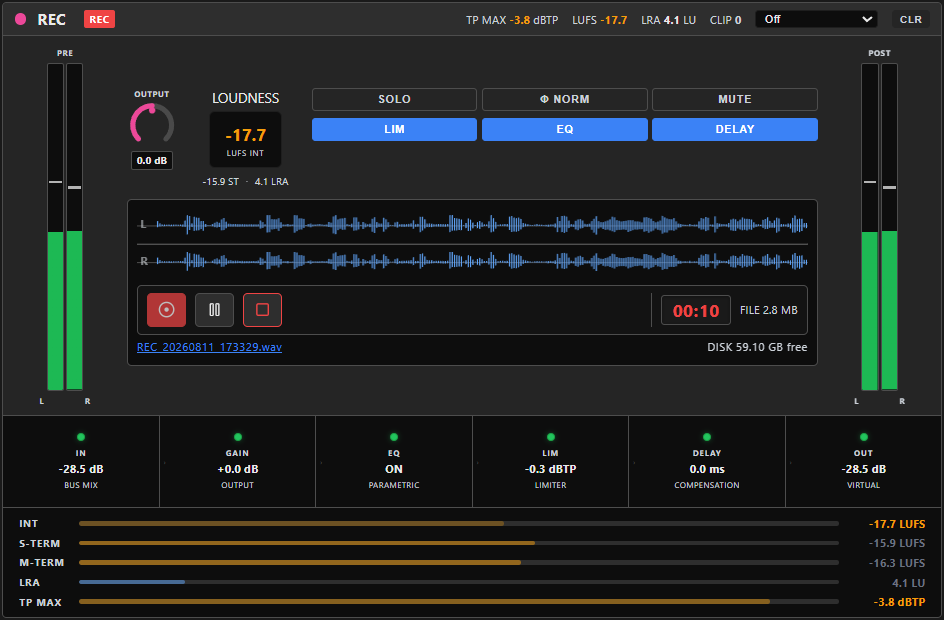This screenshot has height=620, width=944.
Task: Click the left channel waveform
Action: tap(473, 225)
